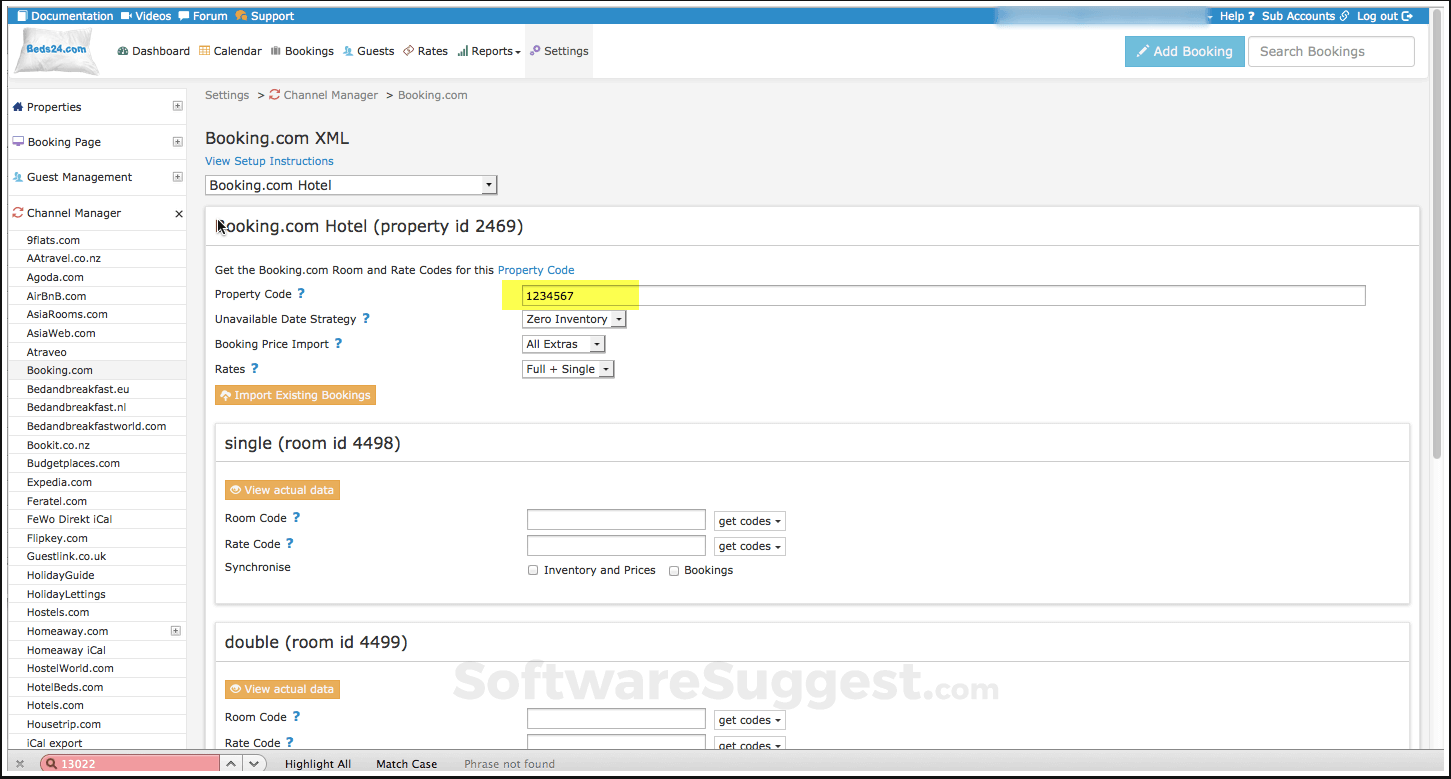This screenshot has height=779, width=1451.
Task: Click find previous arrow in search bar
Action: [x=231, y=764]
